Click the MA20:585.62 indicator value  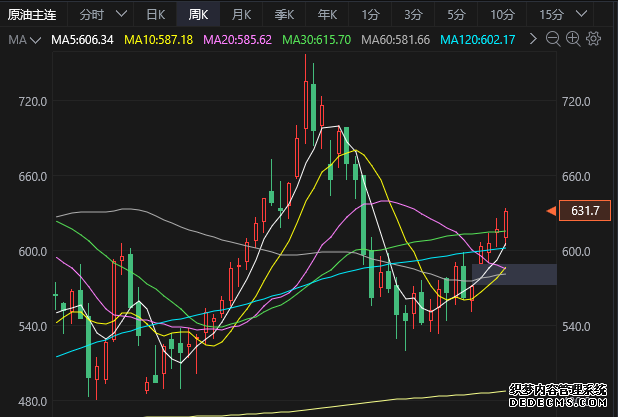[x=237, y=40]
